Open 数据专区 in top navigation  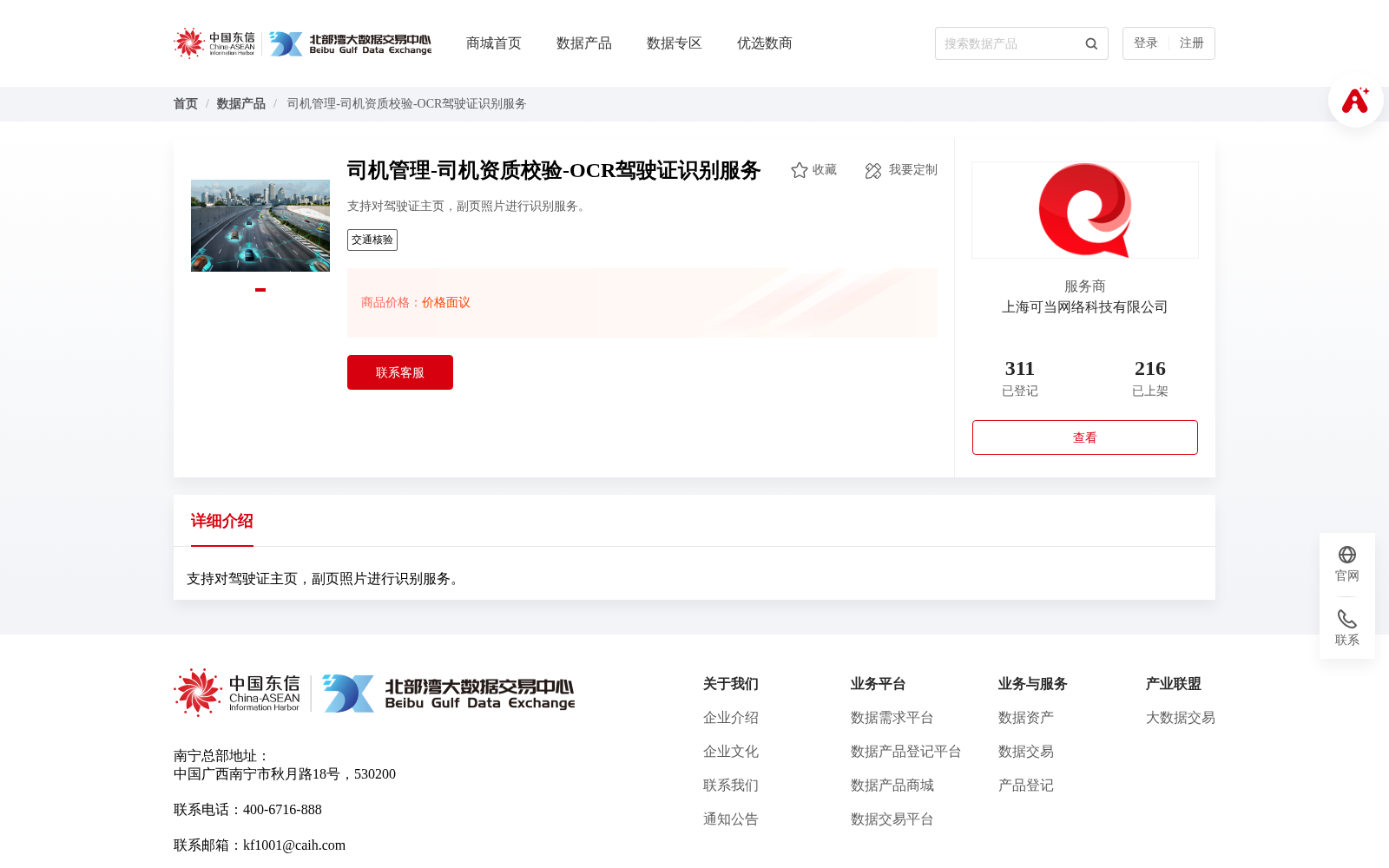coord(675,43)
